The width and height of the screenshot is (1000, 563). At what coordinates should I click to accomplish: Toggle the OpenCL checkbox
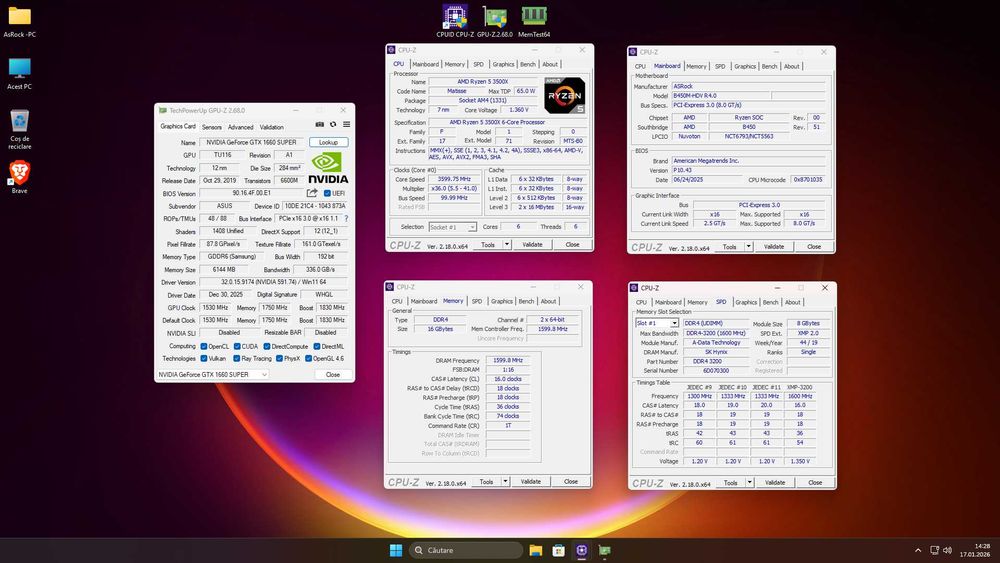(x=204, y=346)
